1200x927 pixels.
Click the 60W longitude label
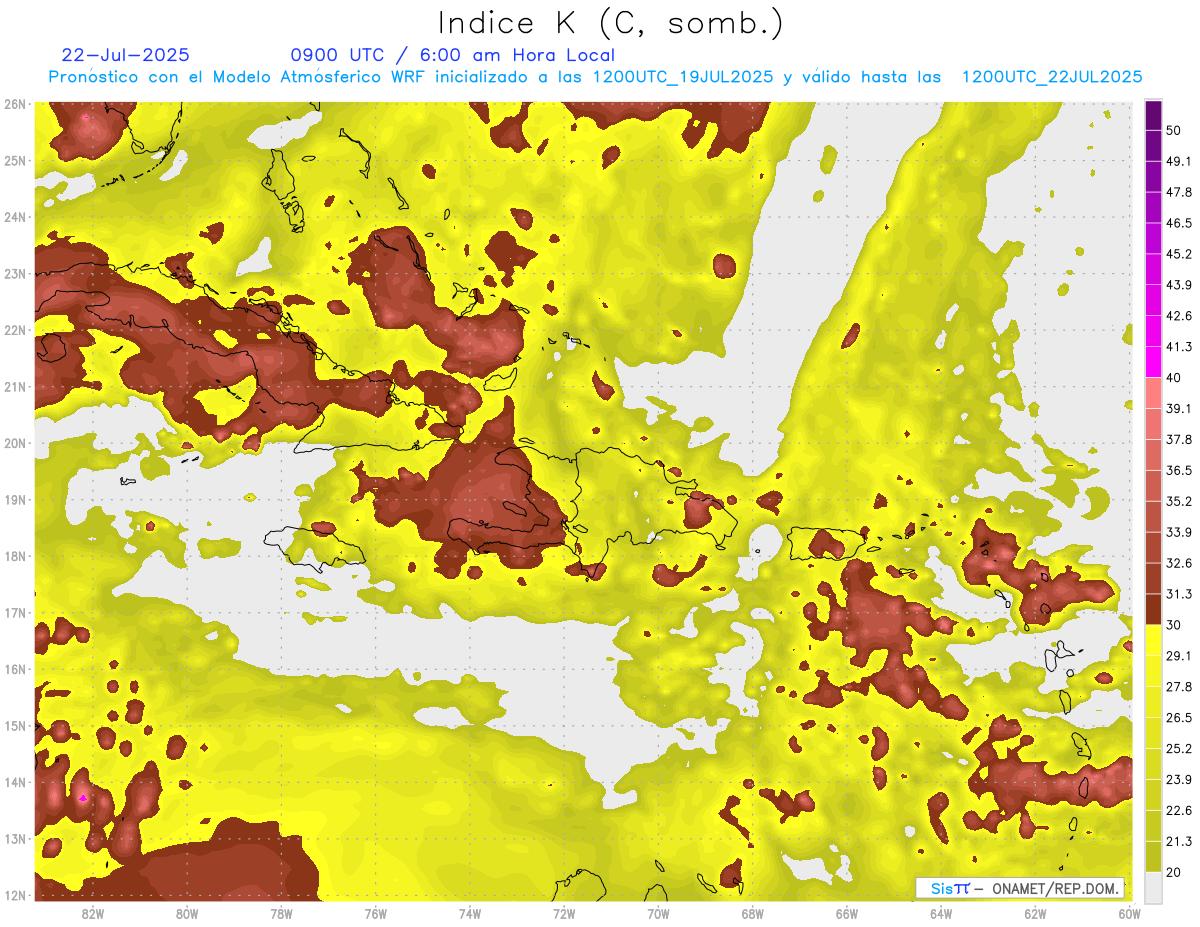[1129, 913]
